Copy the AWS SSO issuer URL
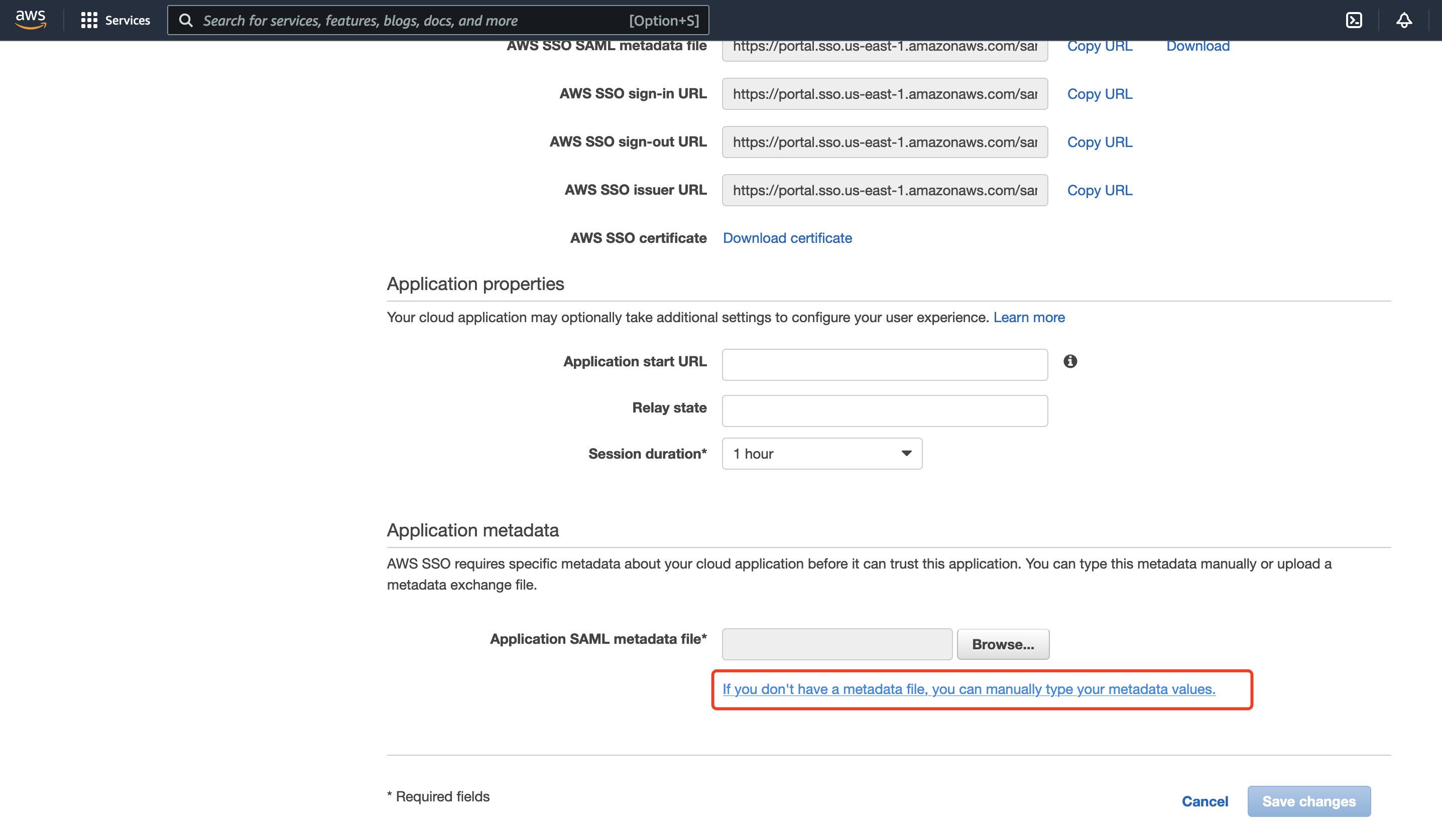The height and width of the screenshot is (840, 1442). coord(1099,190)
